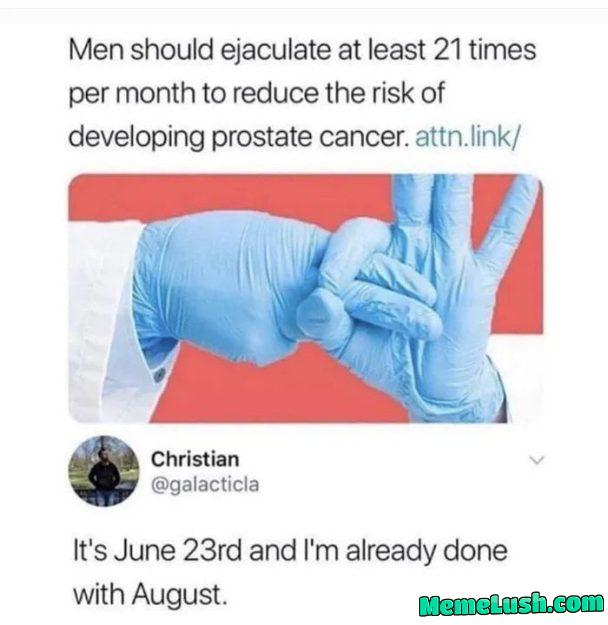This screenshot has width=608, height=625.
Task: Click the word 'developing' in headline
Action: [x=136, y=138]
